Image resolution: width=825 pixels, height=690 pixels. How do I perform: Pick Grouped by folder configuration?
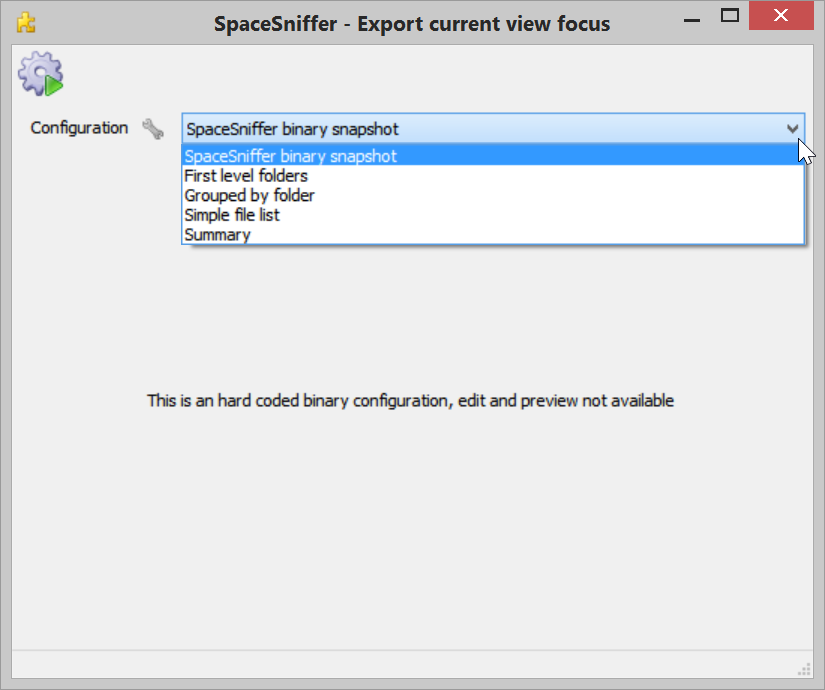[x=493, y=195]
